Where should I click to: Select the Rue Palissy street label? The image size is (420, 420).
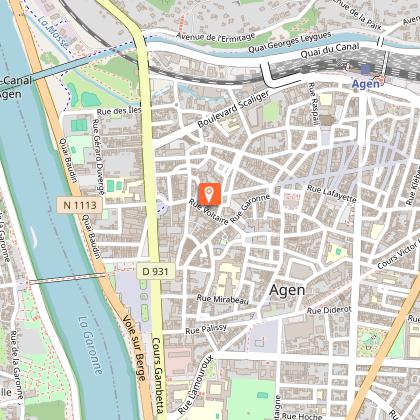tap(206, 329)
